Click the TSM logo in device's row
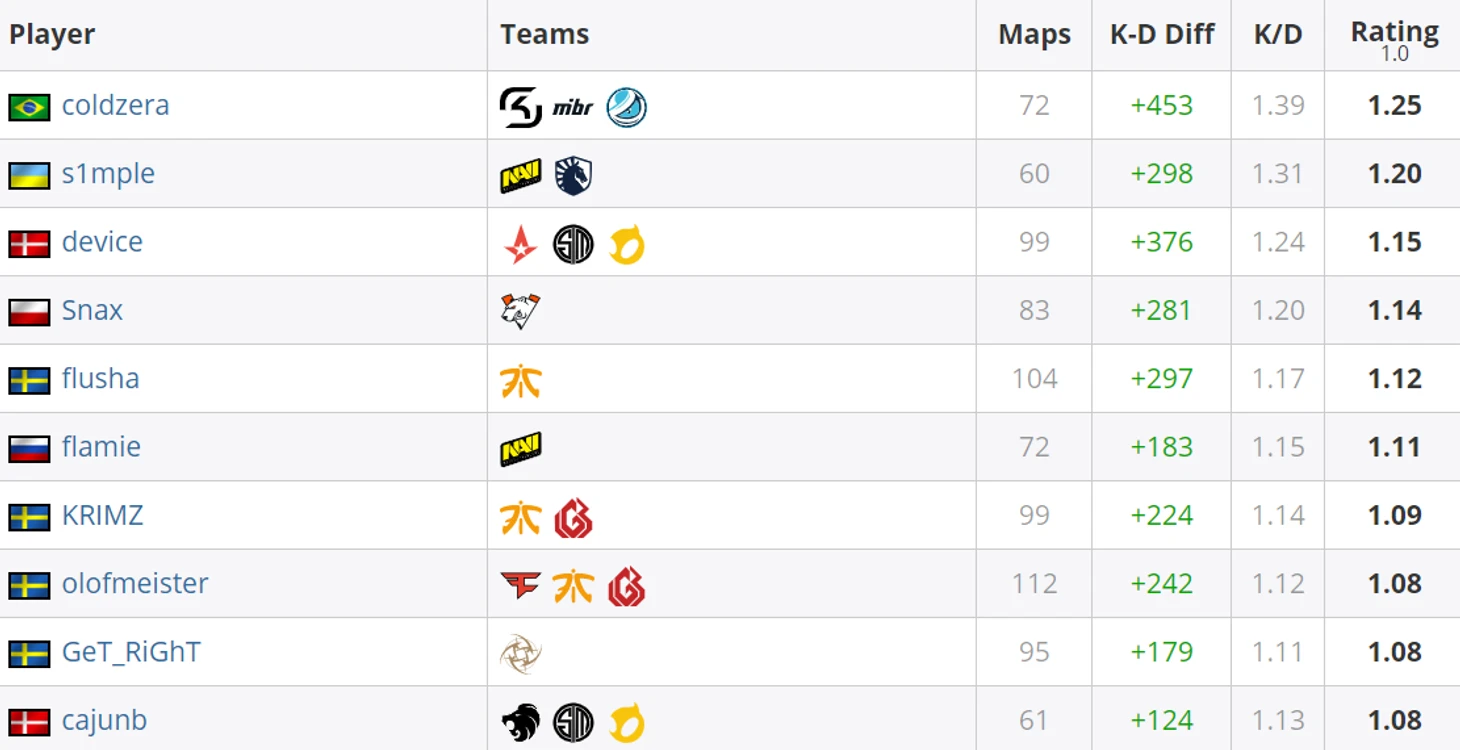1460x750 pixels. pyautogui.click(x=573, y=244)
